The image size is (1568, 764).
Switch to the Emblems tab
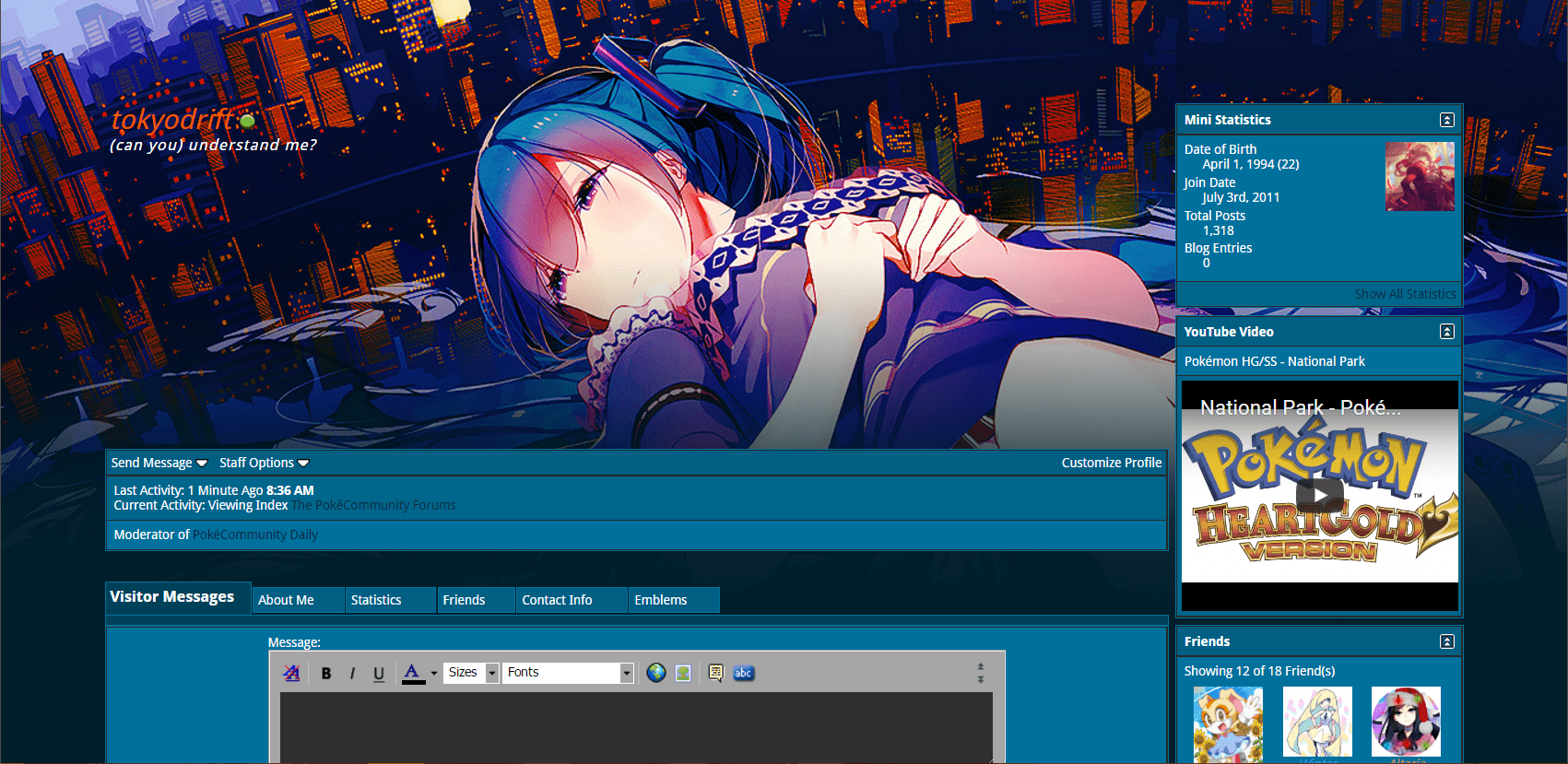tap(673, 600)
